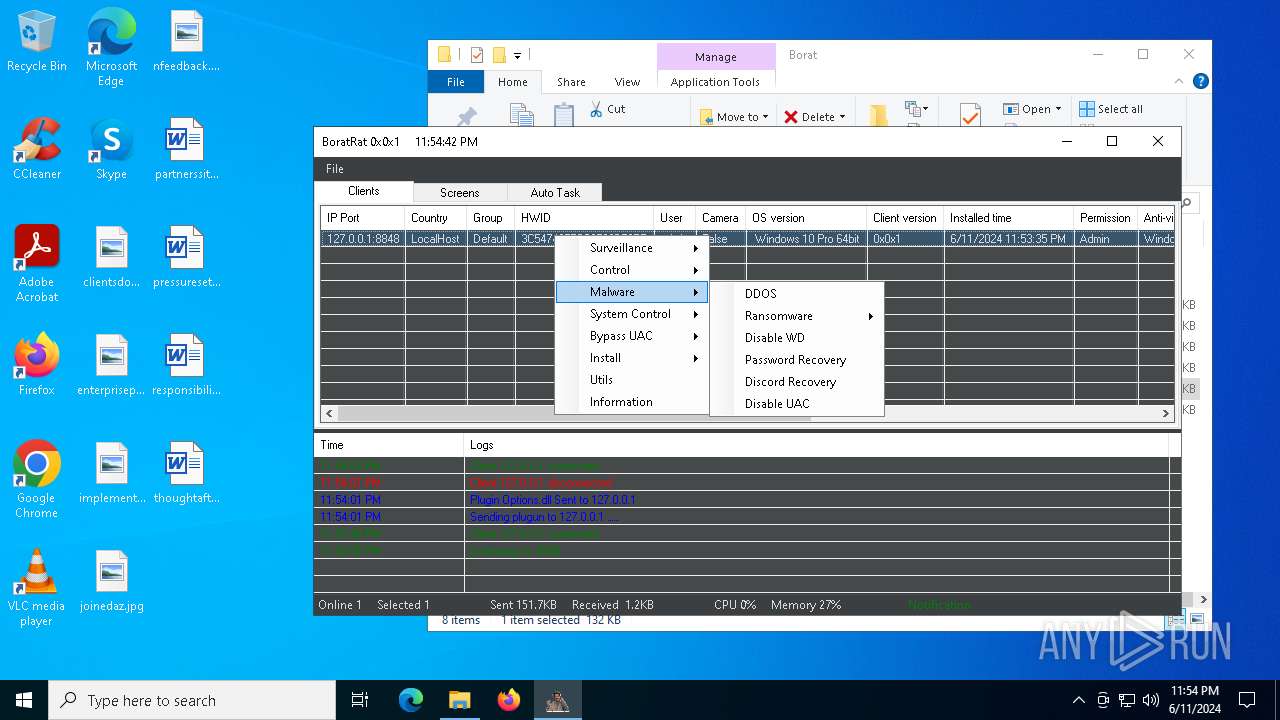The width and height of the screenshot is (1280, 720).
Task: Expand the Install submenu
Action: (x=633, y=358)
